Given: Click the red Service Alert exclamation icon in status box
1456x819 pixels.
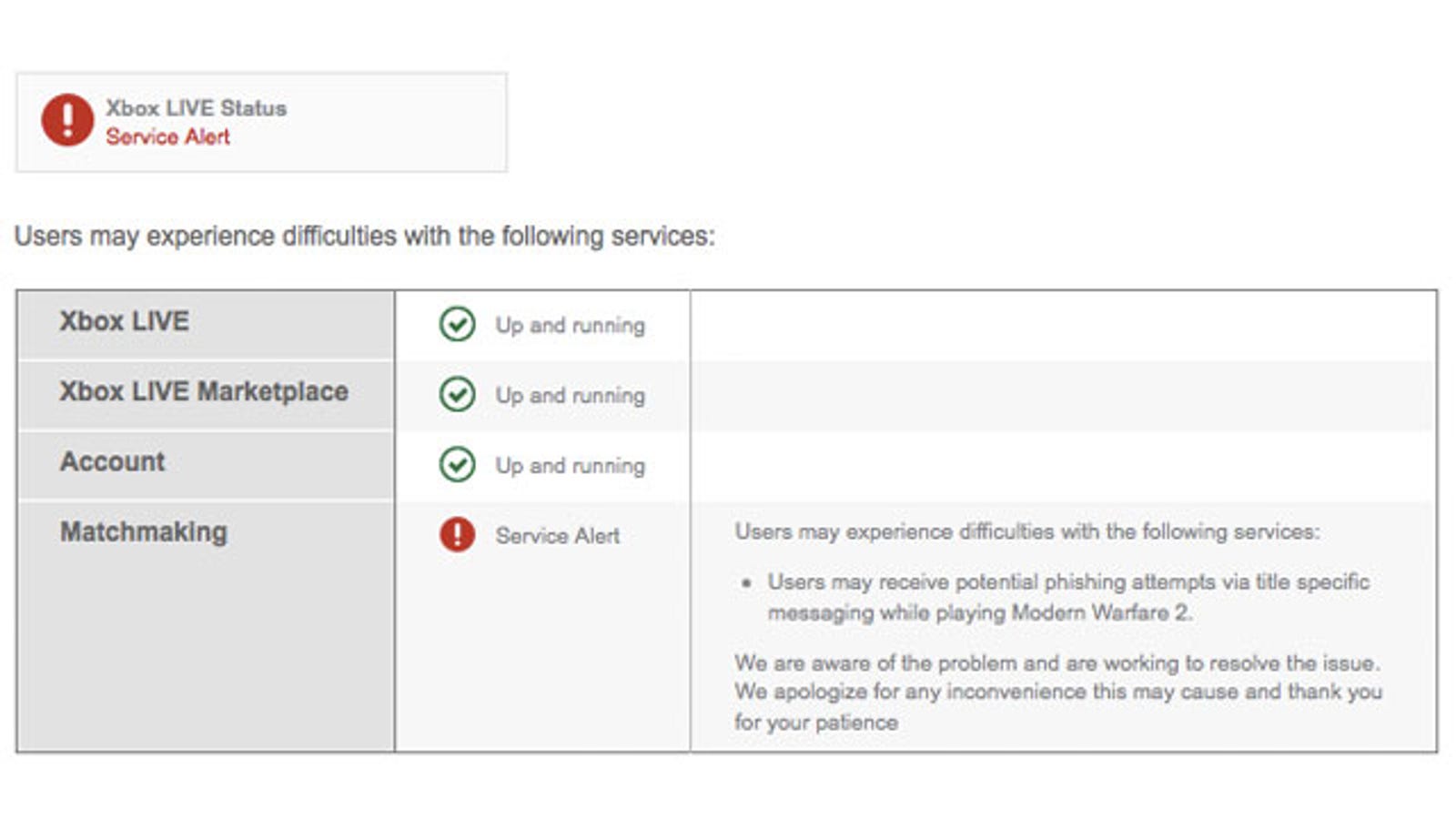Looking at the screenshot, I should coord(67,120).
